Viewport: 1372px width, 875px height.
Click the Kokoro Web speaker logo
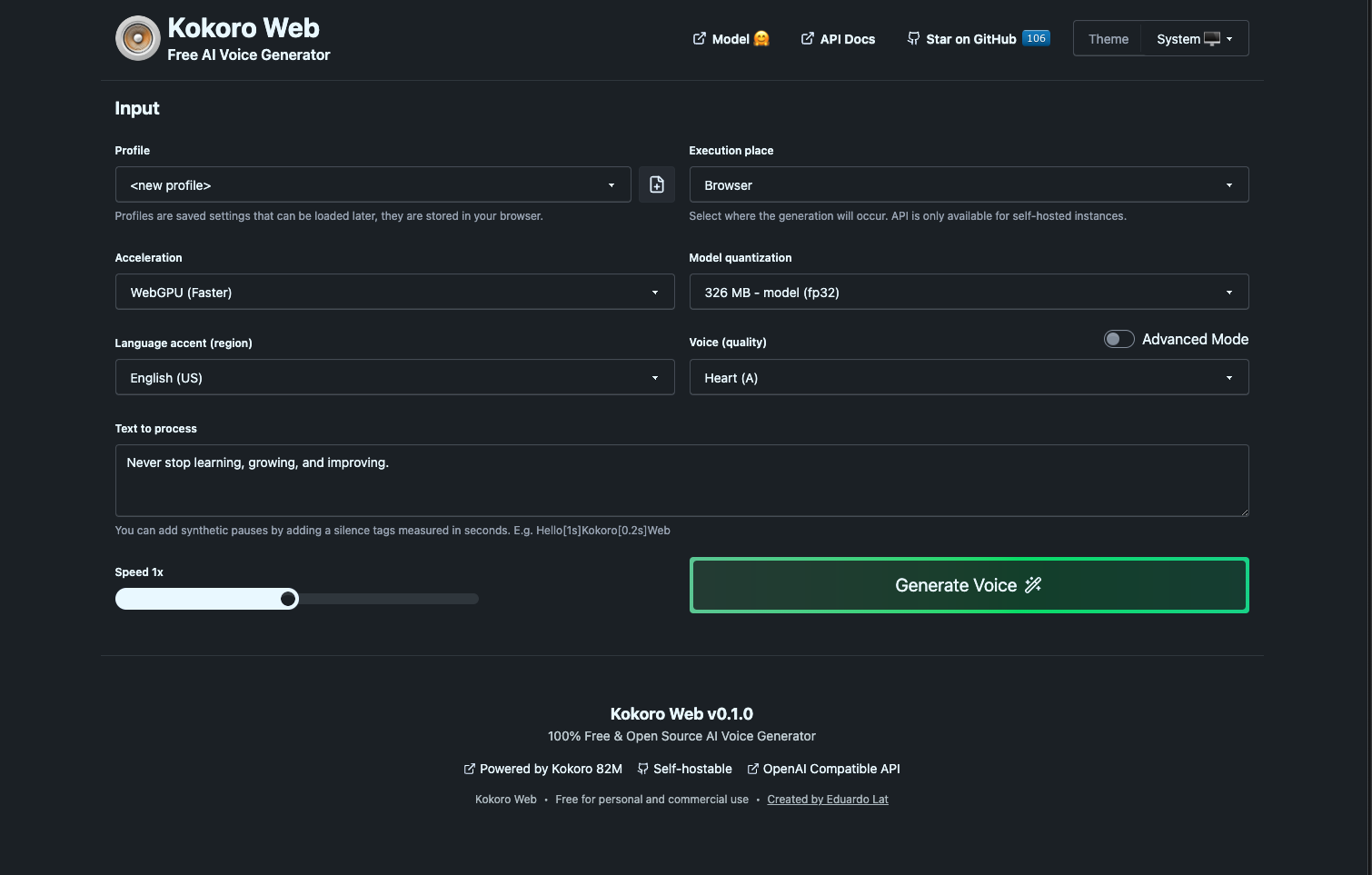[138, 39]
